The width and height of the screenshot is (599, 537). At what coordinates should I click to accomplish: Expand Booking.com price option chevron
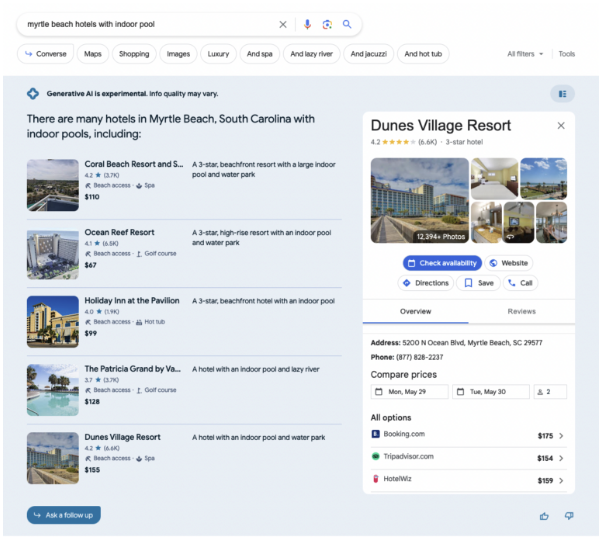click(x=561, y=436)
